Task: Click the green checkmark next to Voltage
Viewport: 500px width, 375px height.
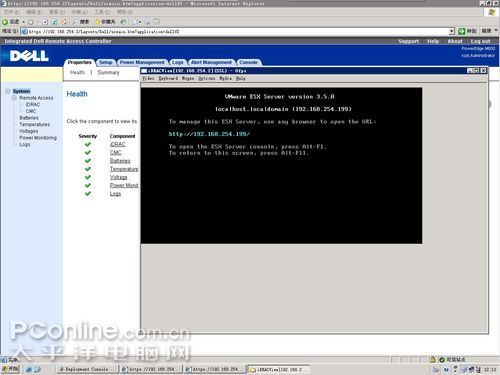Action: 88,177
